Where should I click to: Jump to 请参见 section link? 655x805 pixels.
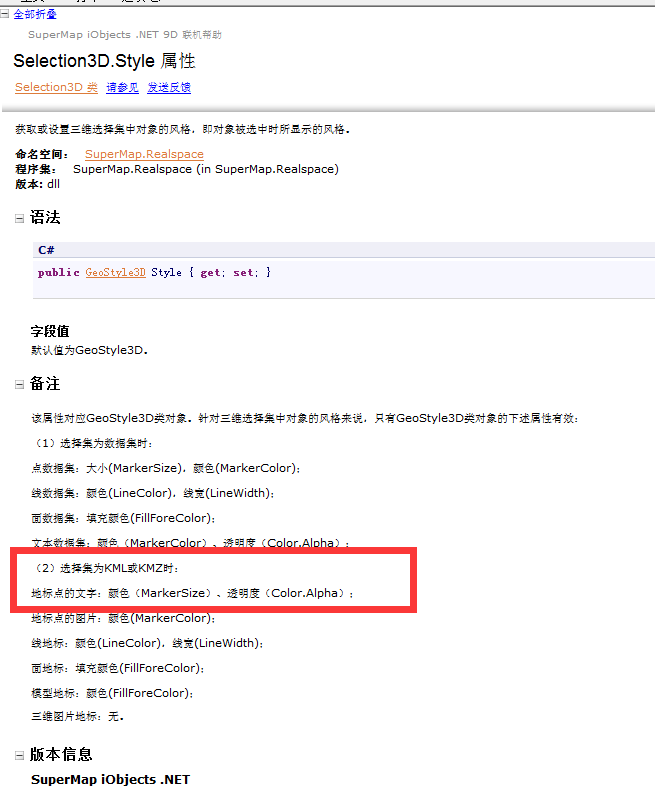pos(122,87)
